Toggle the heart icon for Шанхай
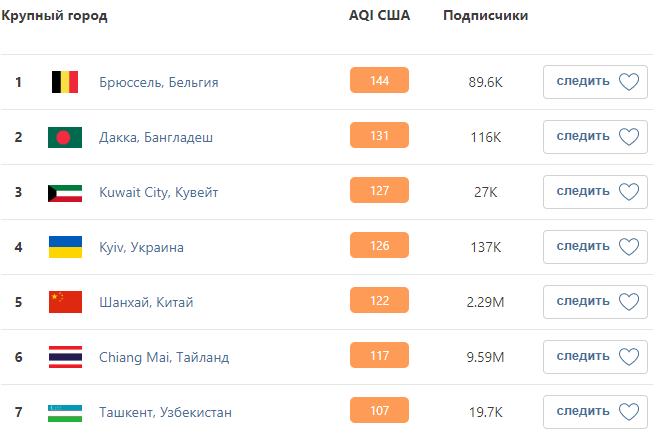672x433 pixels. [x=629, y=302]
